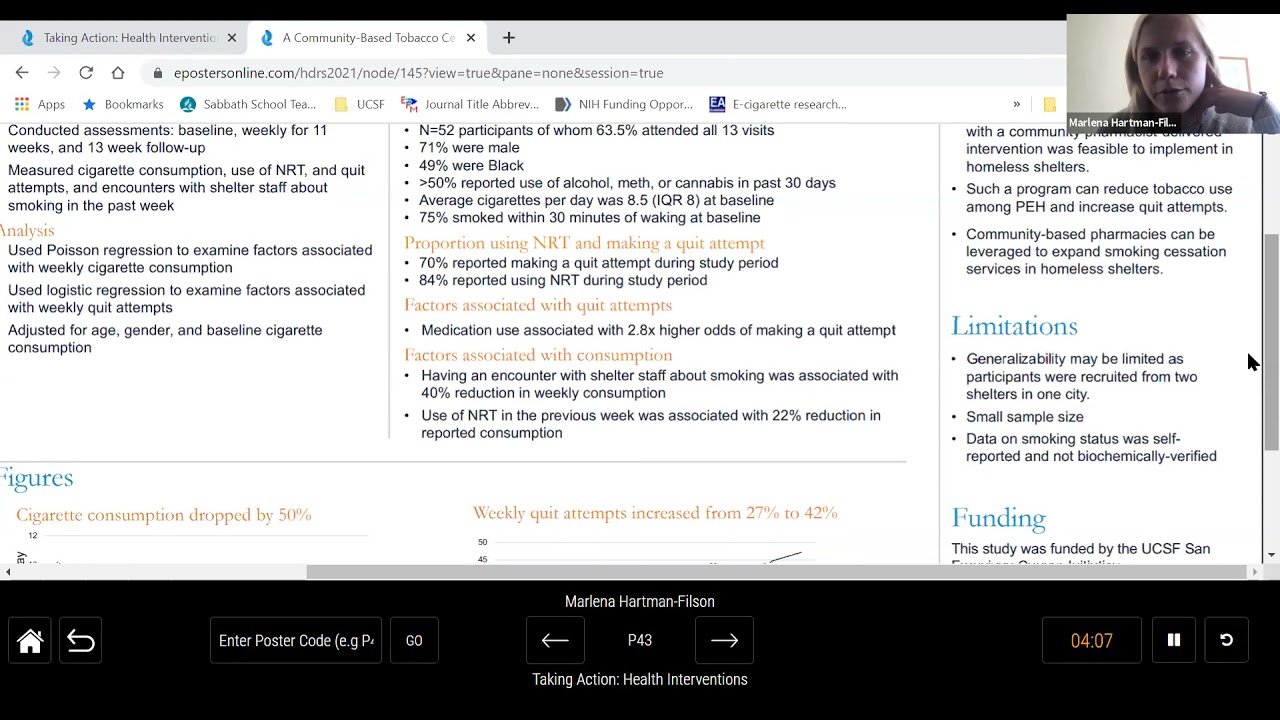Click the 04:07 timer display
The image size is (1280, 720).
pos(1092,641)
